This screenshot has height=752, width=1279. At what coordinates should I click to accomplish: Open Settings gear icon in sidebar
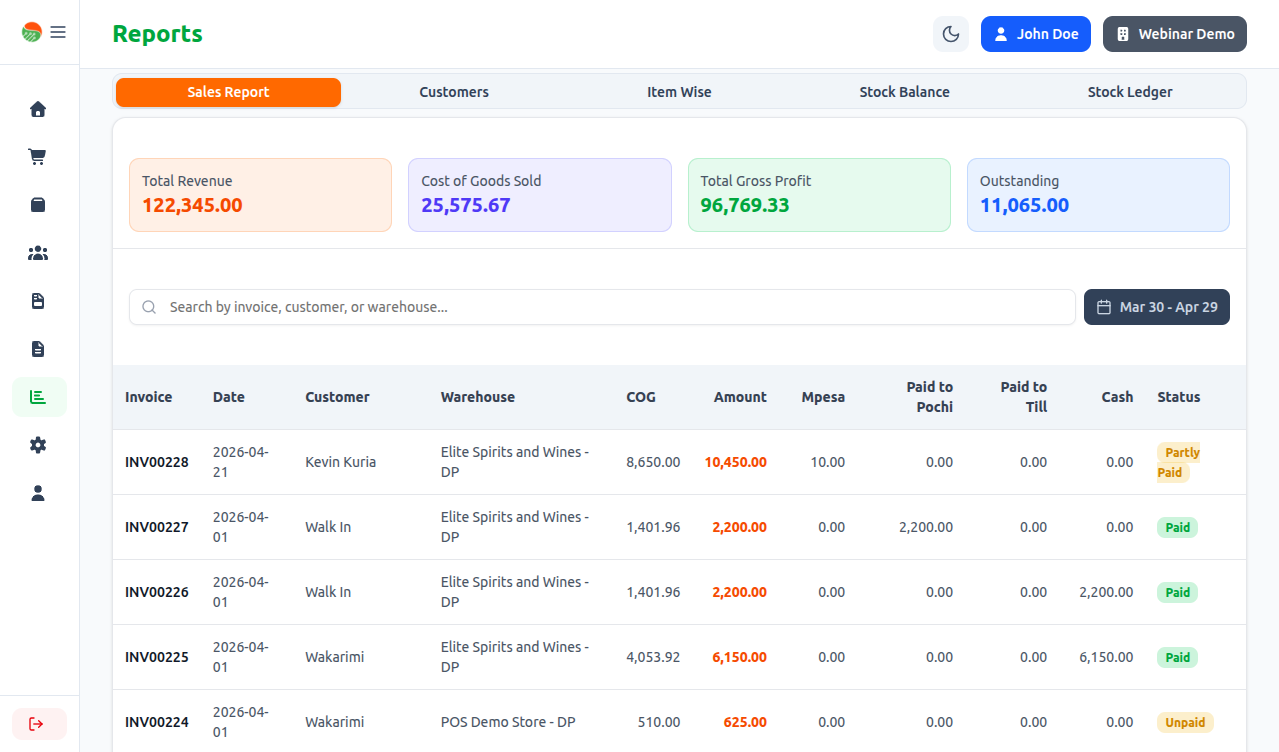click(x=38, y=445)
